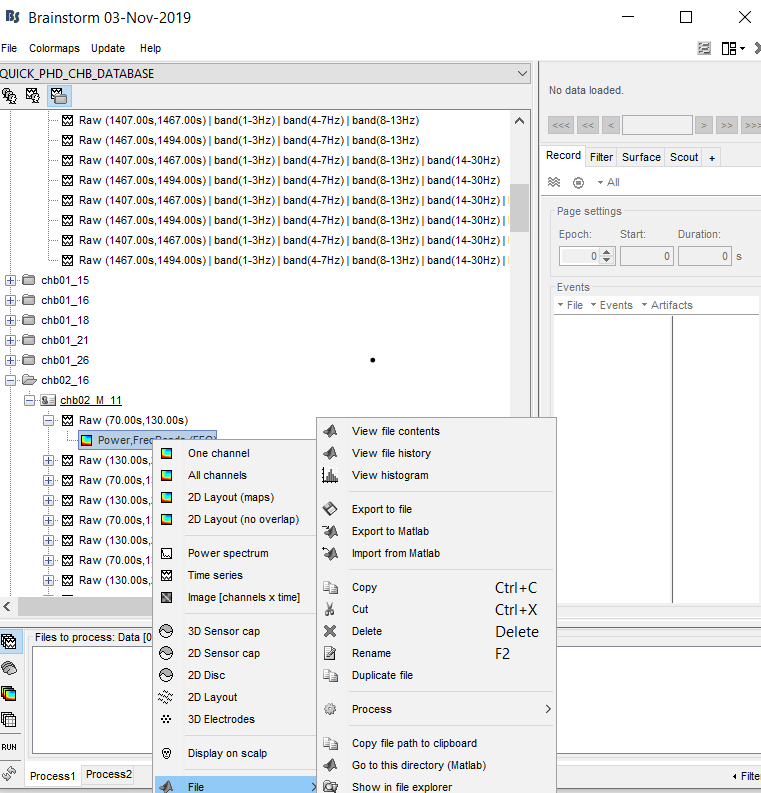
Task: Open the window layout options icon
Action: tap(732, 48)
